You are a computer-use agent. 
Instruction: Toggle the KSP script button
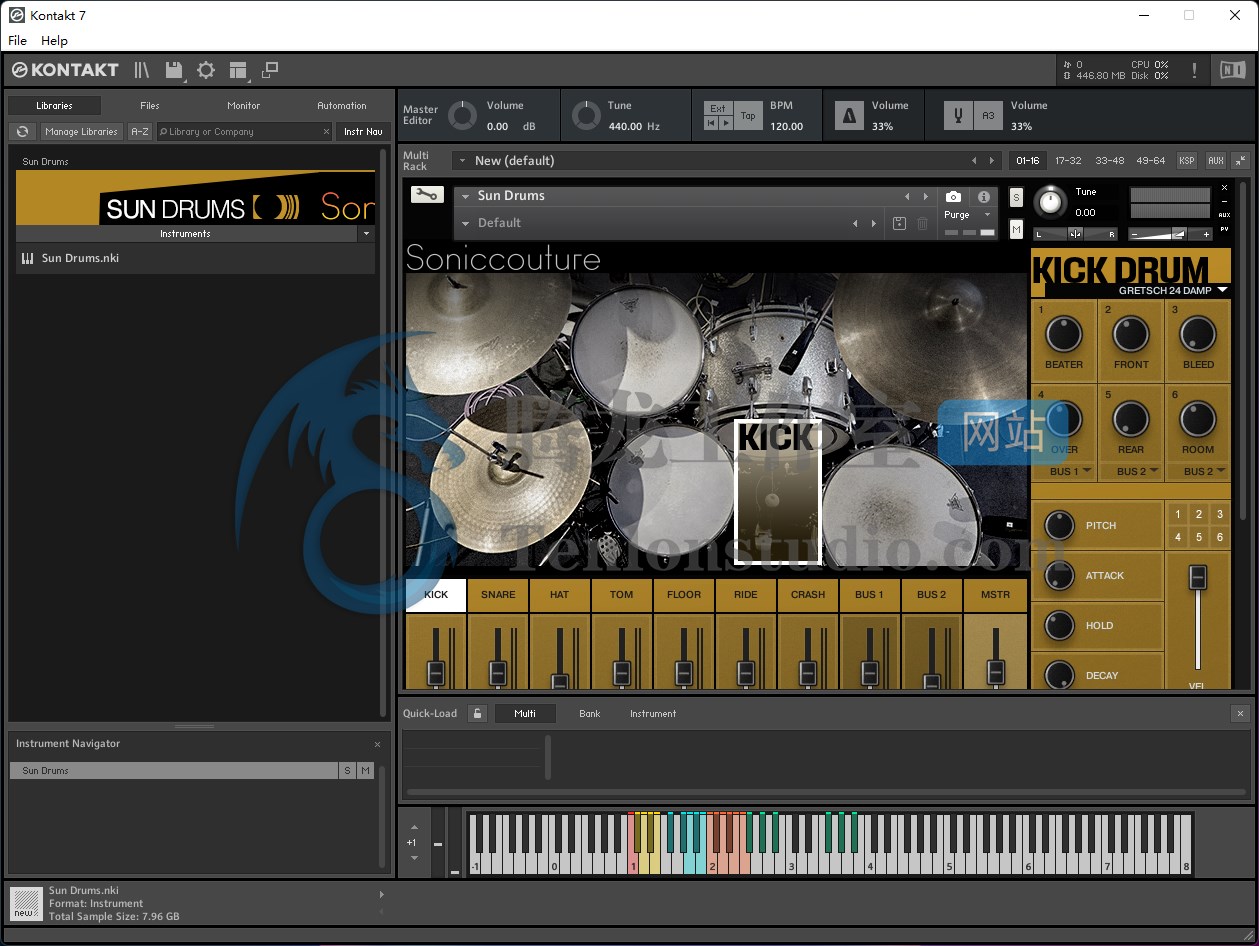pyautogui.click(x=1186, y=160)
